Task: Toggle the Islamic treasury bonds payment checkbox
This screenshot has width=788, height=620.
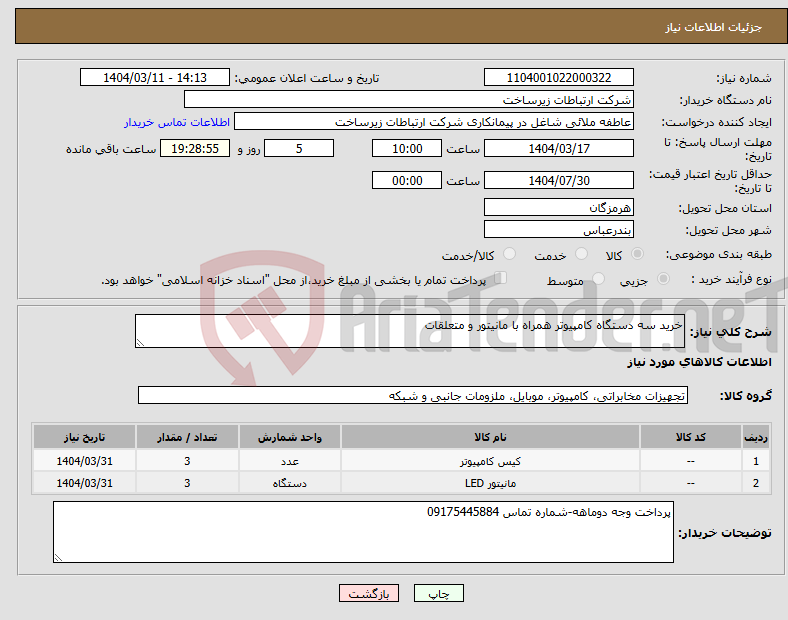Action: pyautogui.click(x=501, y=278)
